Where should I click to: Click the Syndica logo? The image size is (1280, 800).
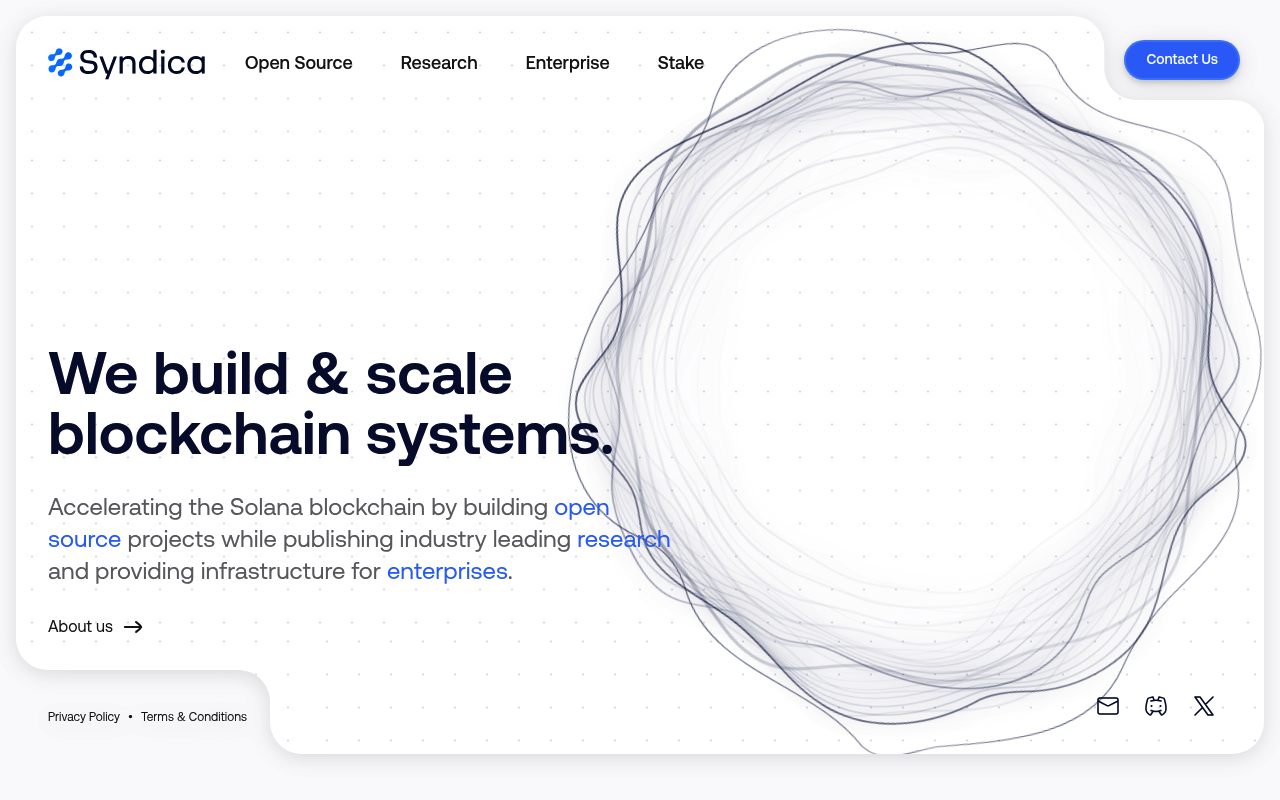[126, 63]
